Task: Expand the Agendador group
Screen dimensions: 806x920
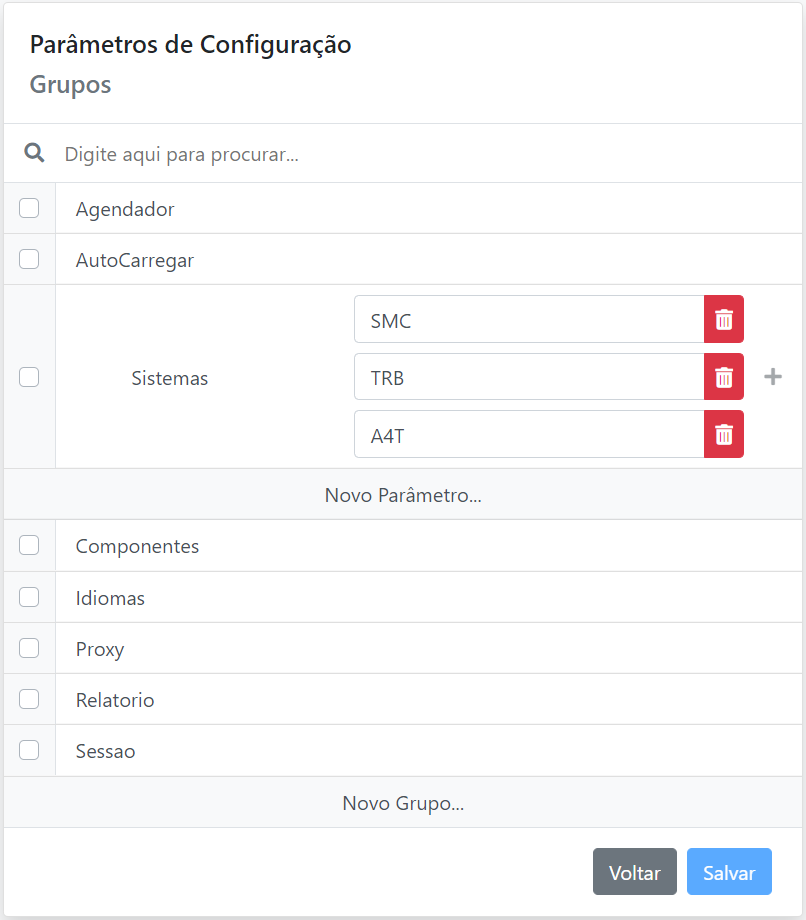Action: coord(126,209)
